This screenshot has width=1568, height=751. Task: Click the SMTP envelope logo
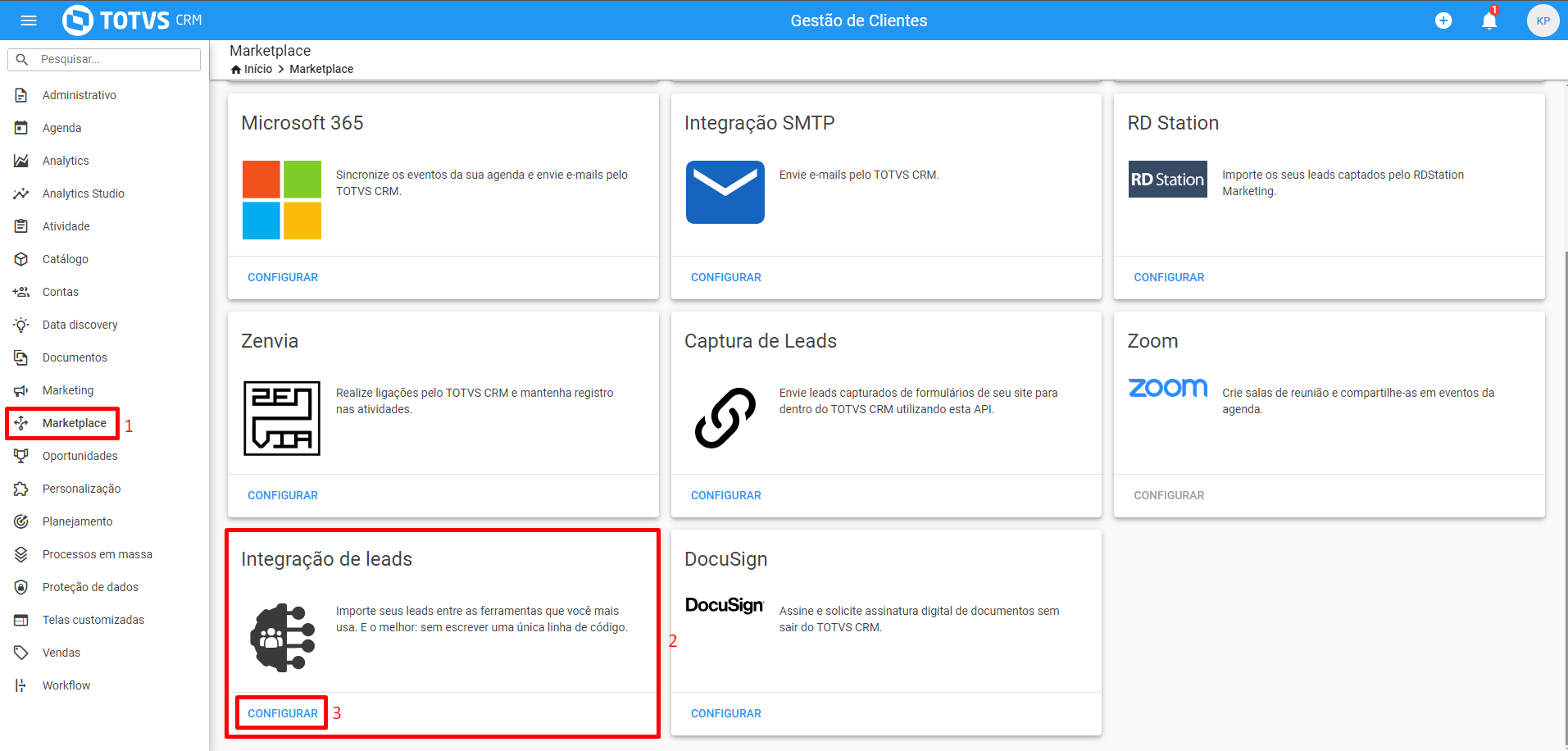click(725, 192)
